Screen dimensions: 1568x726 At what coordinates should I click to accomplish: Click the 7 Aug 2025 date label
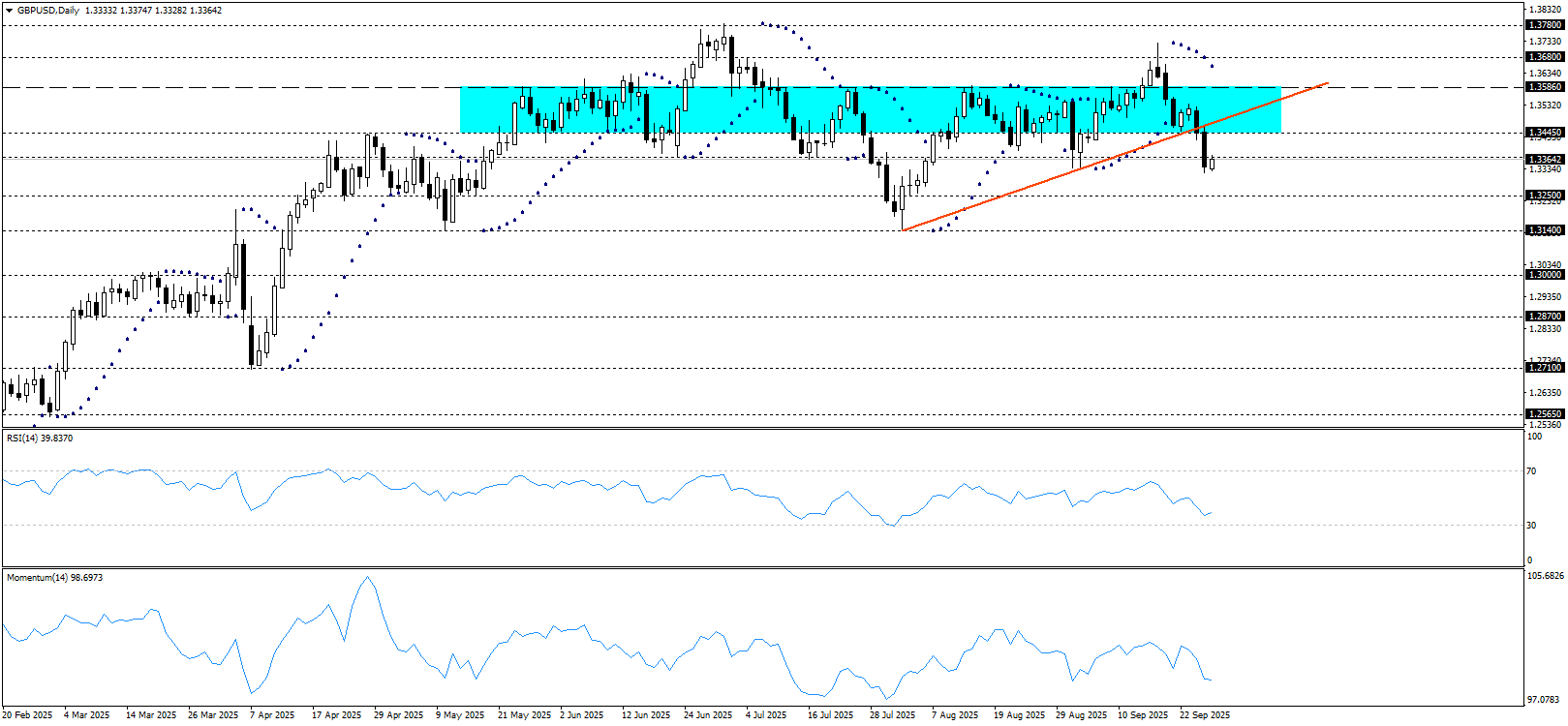(955, 715)
